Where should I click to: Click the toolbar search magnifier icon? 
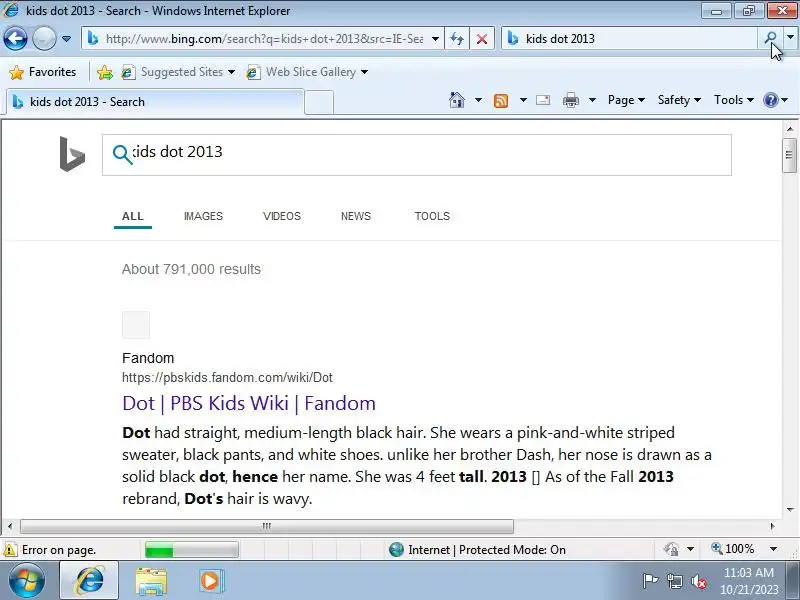[770, 38]
